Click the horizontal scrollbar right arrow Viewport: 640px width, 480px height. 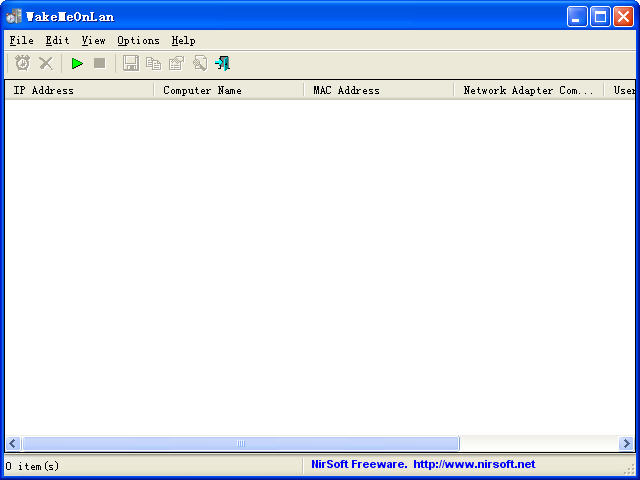point(627,443)
